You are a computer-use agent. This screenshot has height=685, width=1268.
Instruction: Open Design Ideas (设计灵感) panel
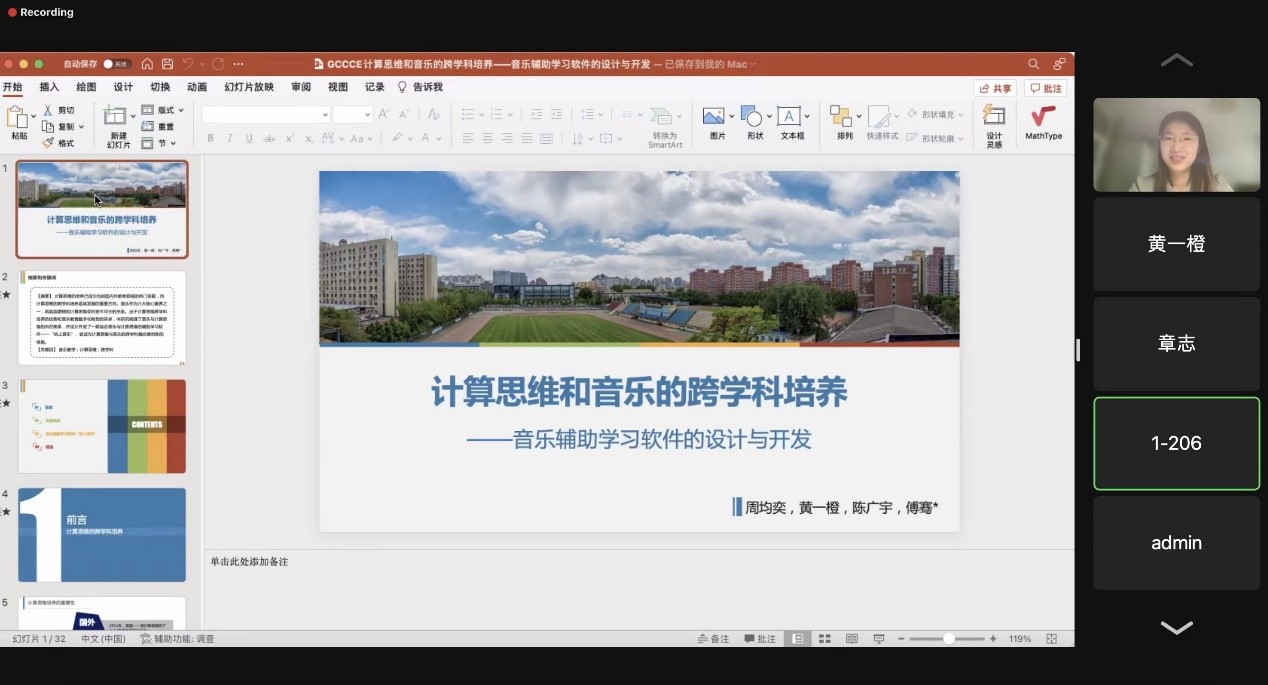pos(993,124)
